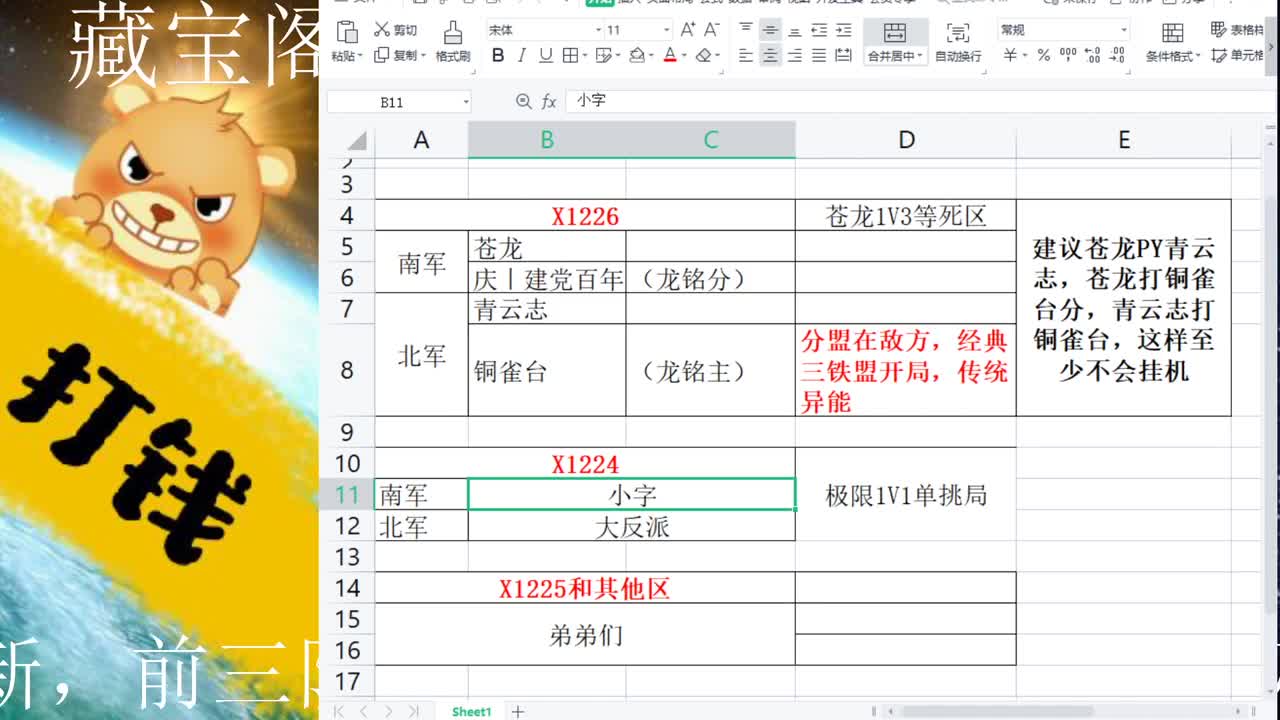Screen dimensions: 1280x720
Task: Apply percent style to the cell
Action: point(1043,56)
